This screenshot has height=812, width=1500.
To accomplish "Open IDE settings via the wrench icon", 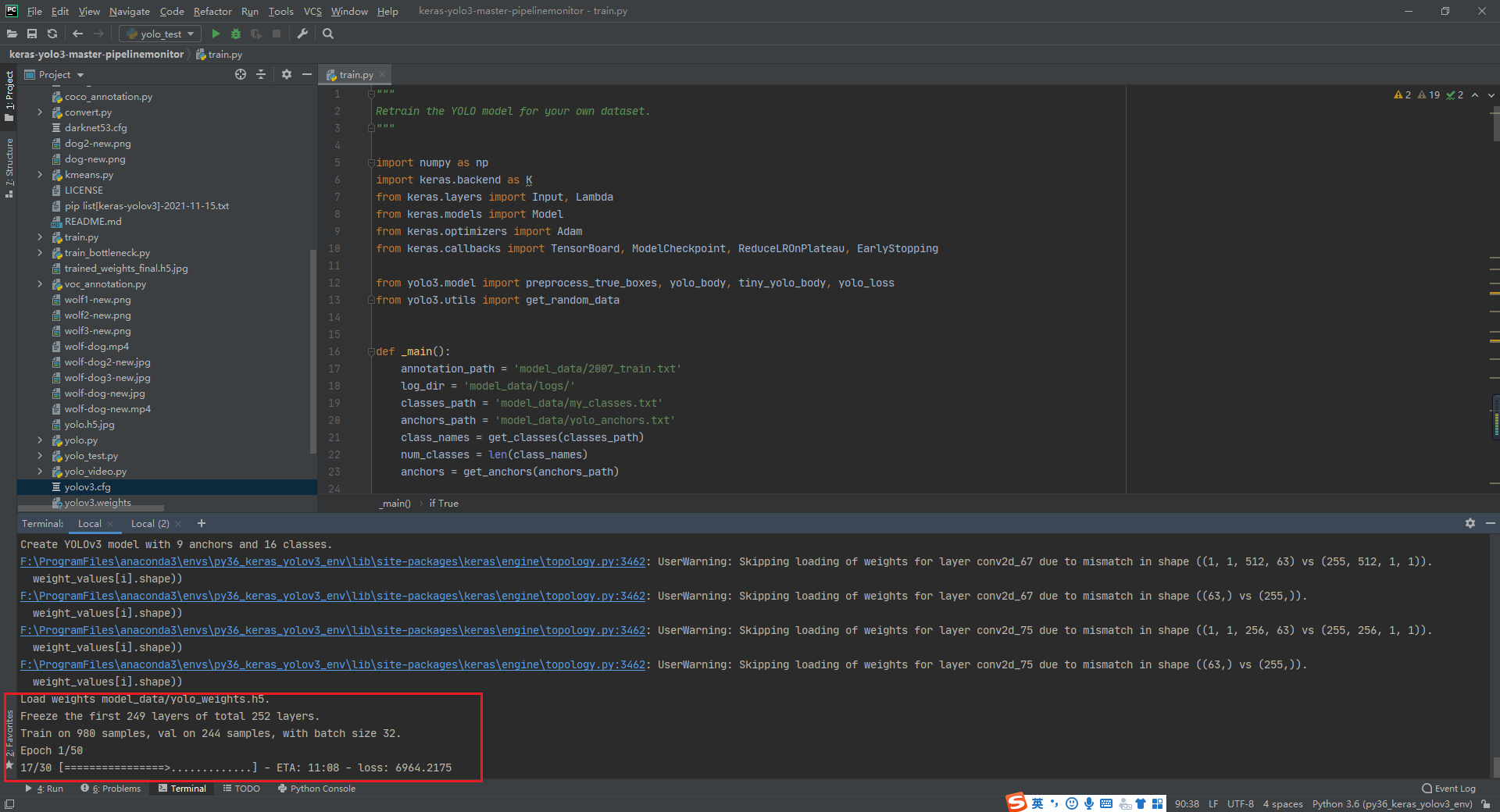I will (302, 34).
